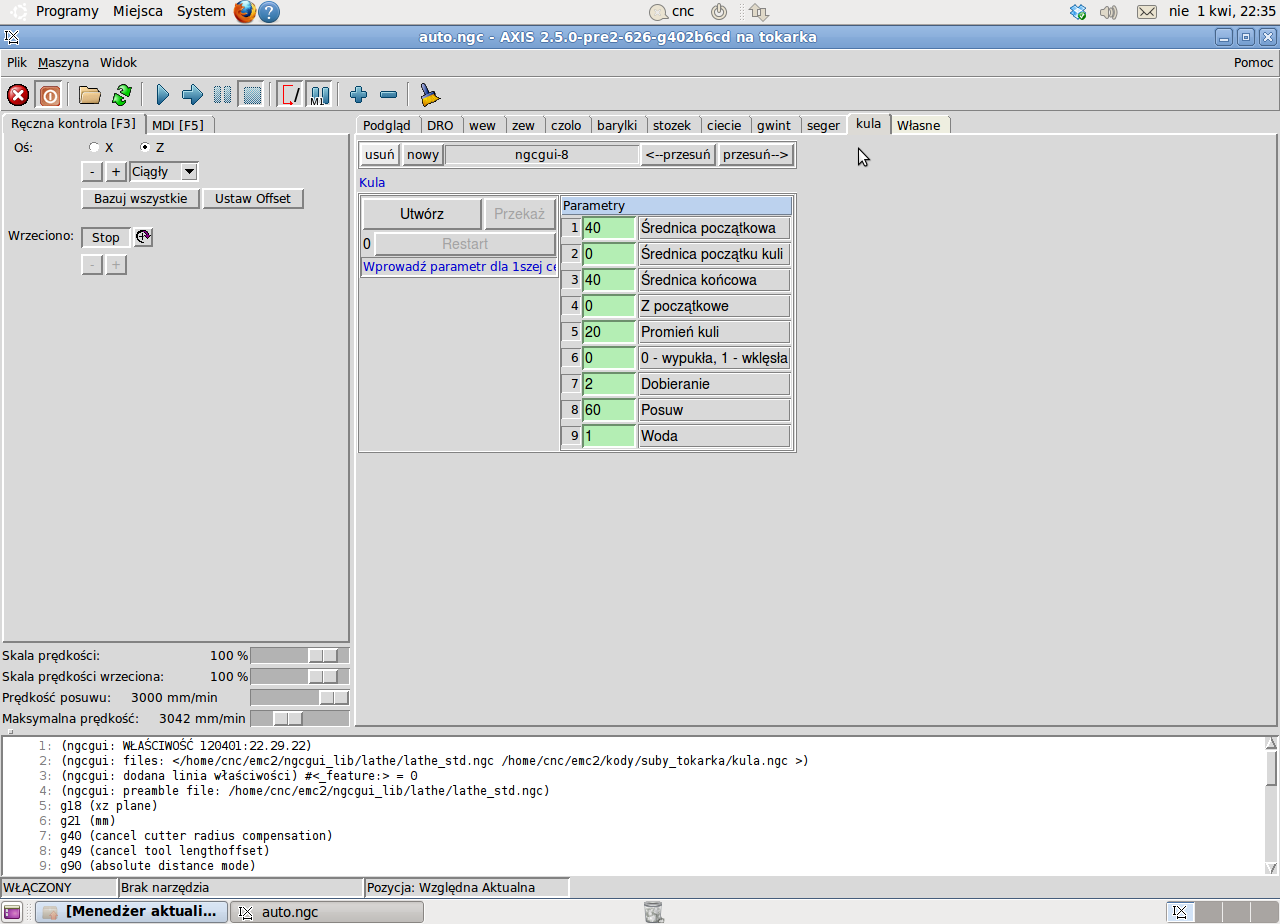Stop program execution square icon
The width and height of the screenshot is (1280, 924).
coord(252,95)
